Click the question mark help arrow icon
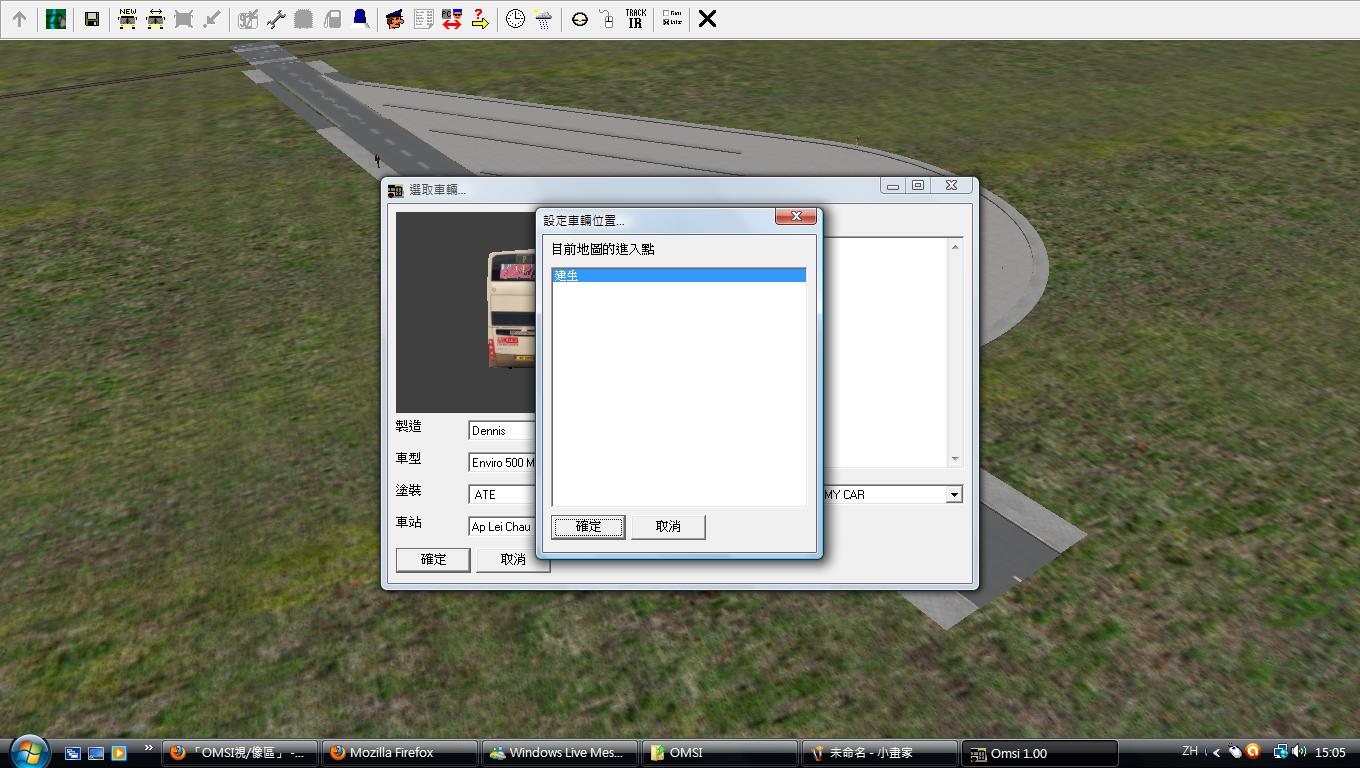The image size is (1360, 768). coord(479,19)
